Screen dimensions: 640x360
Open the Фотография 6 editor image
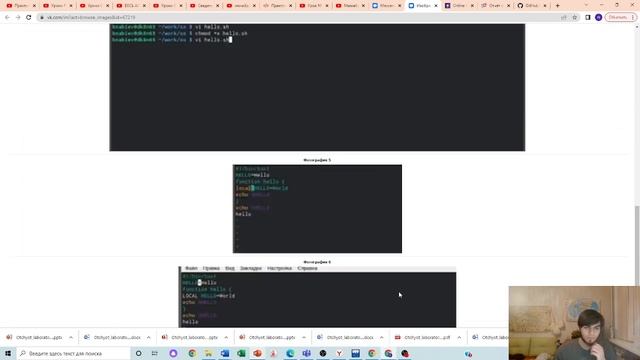pos(317,297)
